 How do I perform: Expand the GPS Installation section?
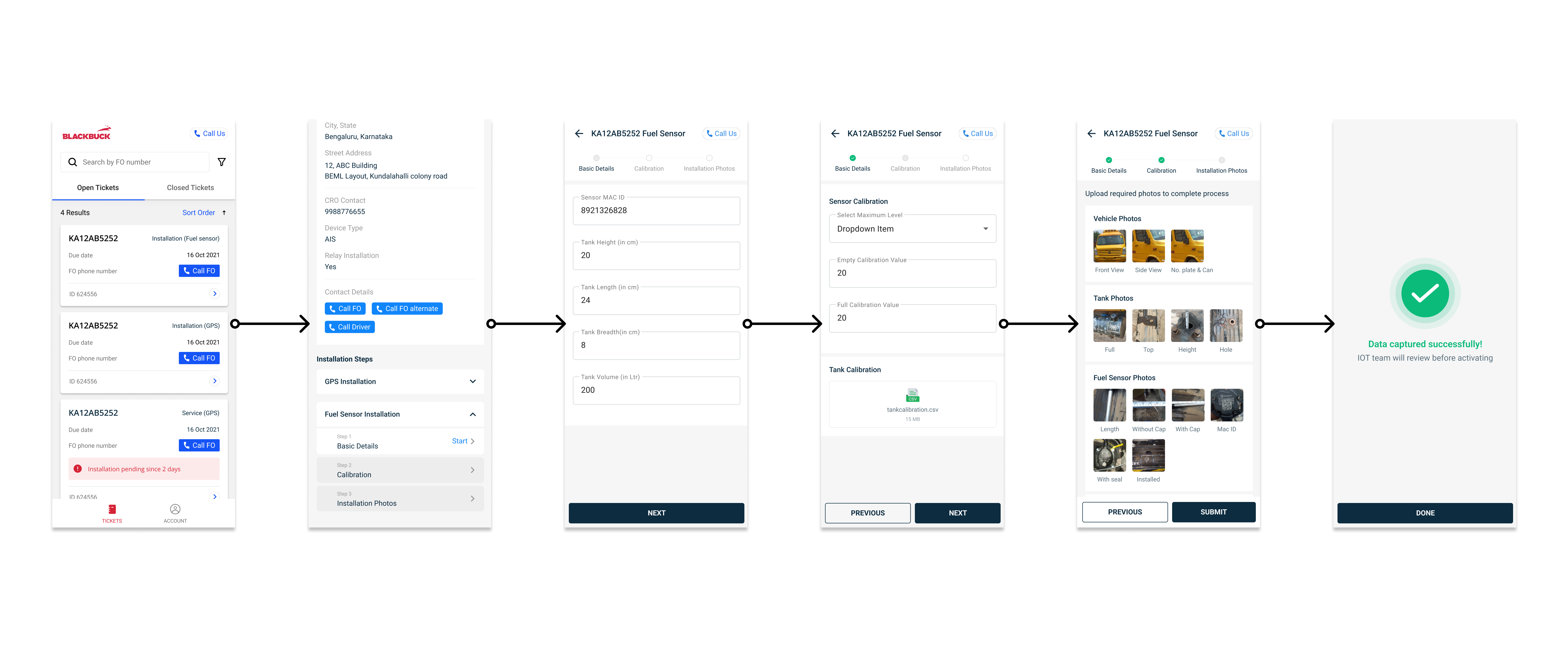tap(400, 382)
